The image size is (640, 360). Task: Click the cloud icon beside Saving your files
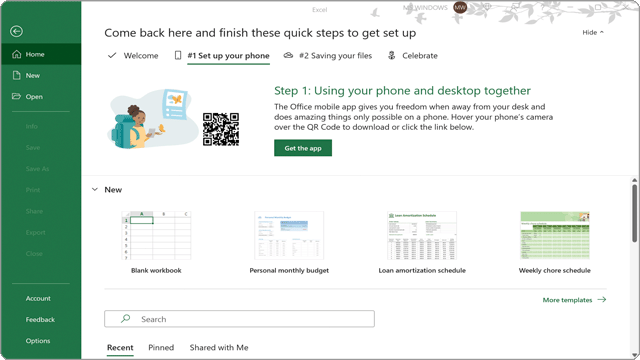pyautogui.click(x=288, y=56)
